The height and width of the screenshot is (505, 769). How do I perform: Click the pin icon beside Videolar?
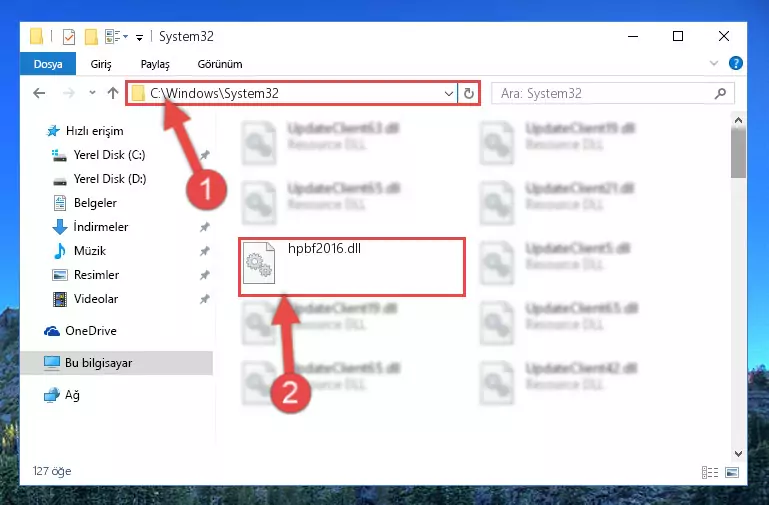click(x=205, y=299)
